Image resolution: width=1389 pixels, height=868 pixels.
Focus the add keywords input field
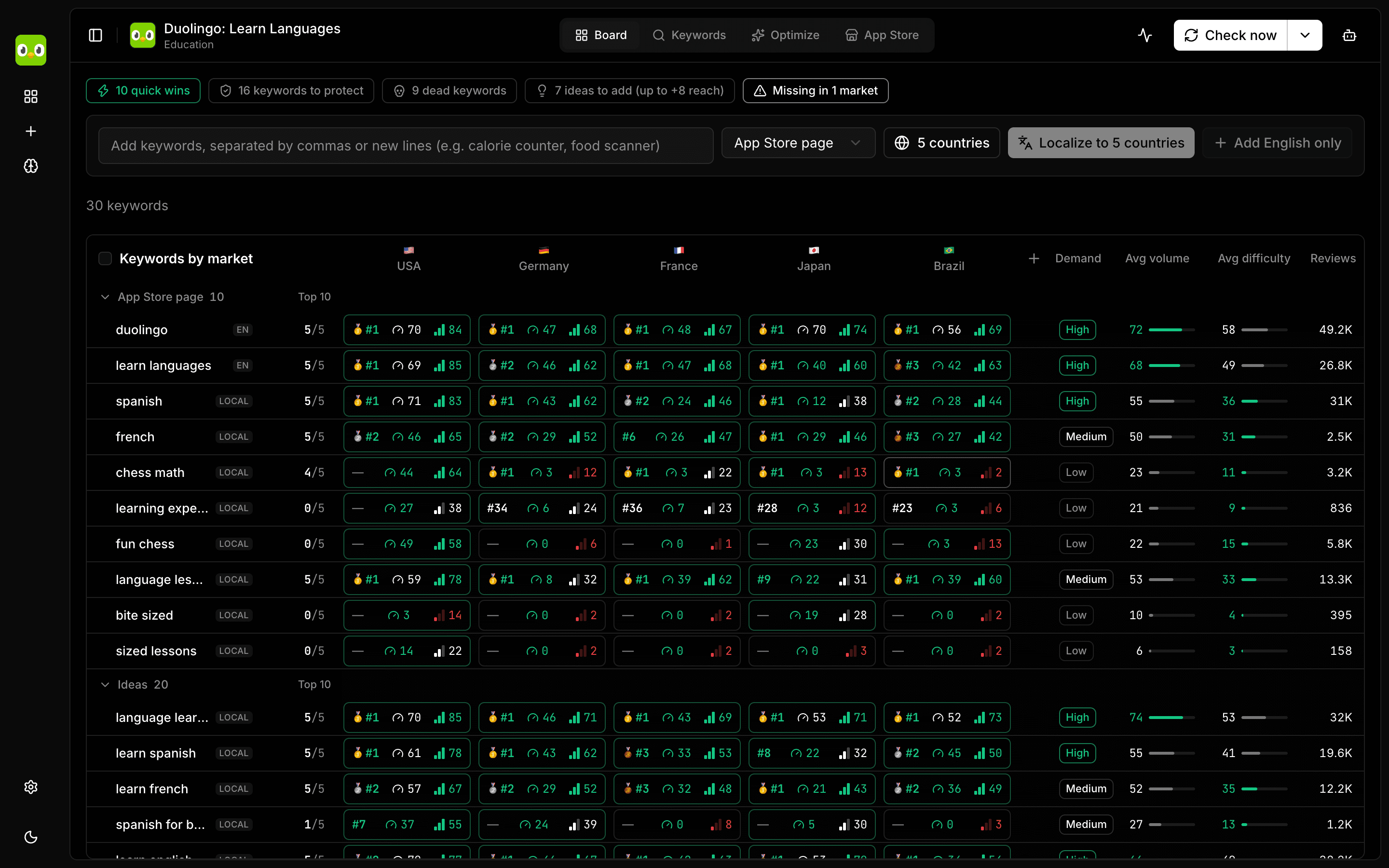[x=406, y=145]
